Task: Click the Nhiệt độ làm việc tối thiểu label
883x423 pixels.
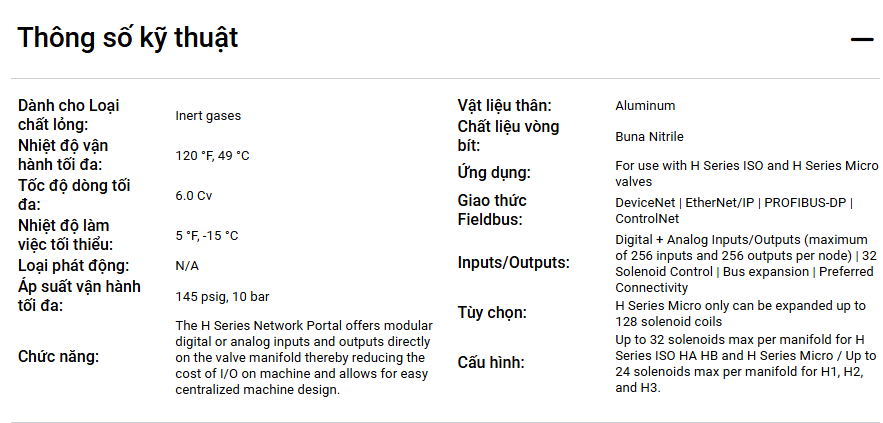Action: (64, 235)
